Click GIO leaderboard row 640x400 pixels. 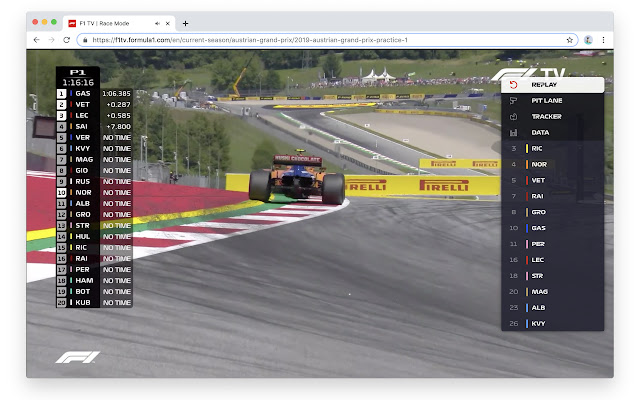click(94, 171)
